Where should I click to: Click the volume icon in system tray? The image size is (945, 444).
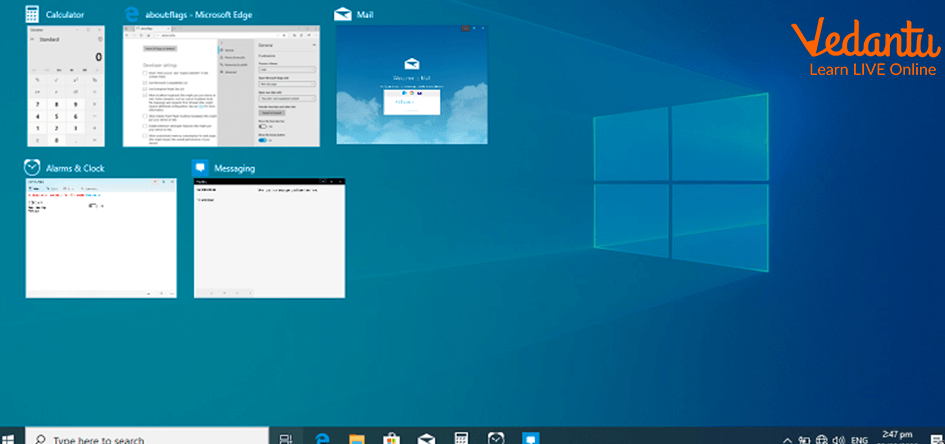837,438
